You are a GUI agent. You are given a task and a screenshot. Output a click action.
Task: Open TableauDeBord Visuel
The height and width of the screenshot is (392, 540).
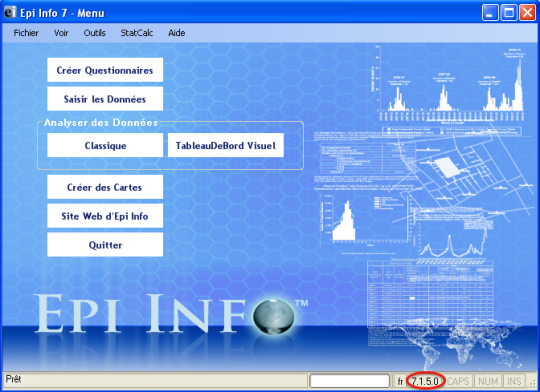point(226,145)
